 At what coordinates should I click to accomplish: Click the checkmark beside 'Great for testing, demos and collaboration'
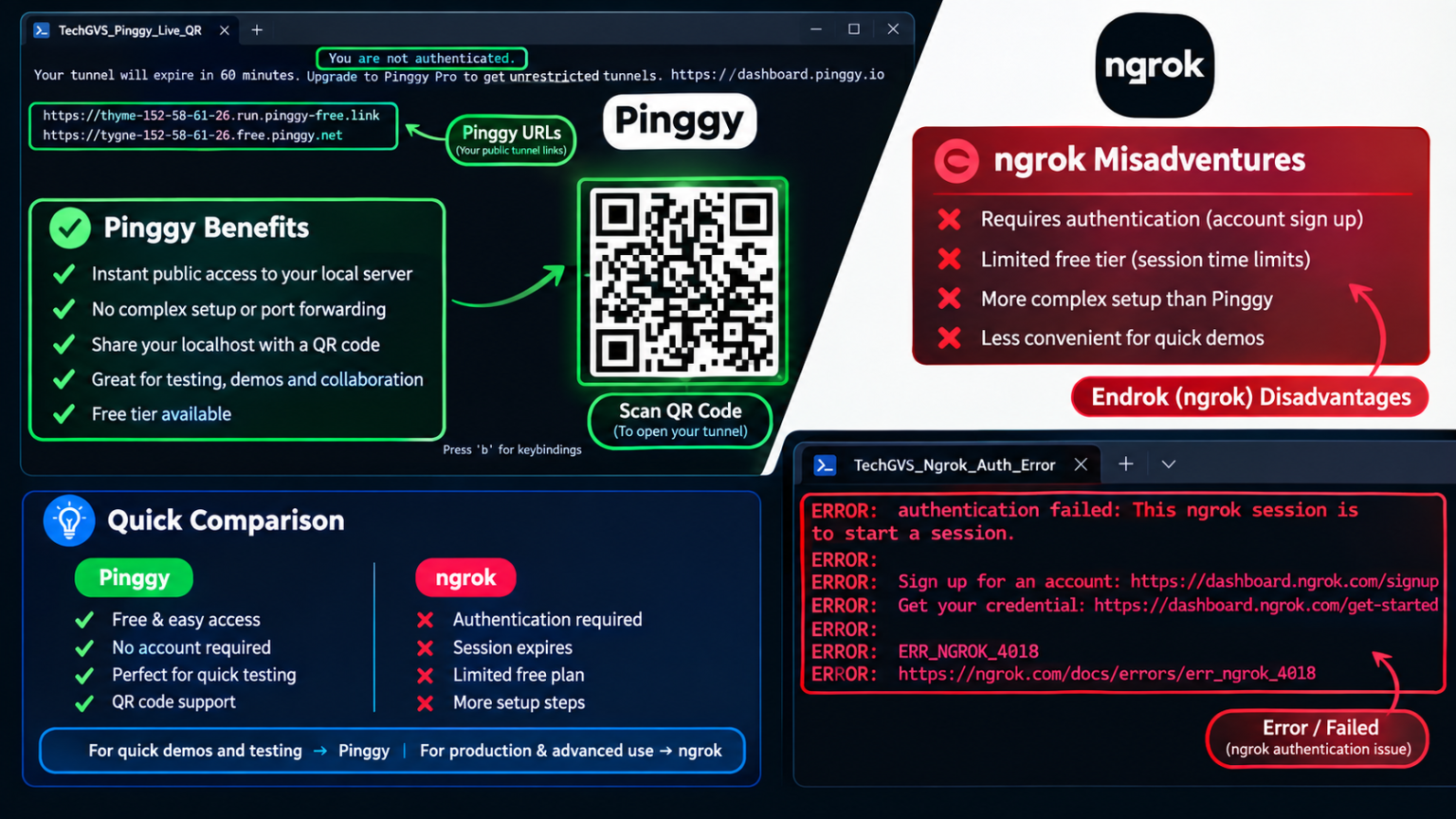point(64,379)
